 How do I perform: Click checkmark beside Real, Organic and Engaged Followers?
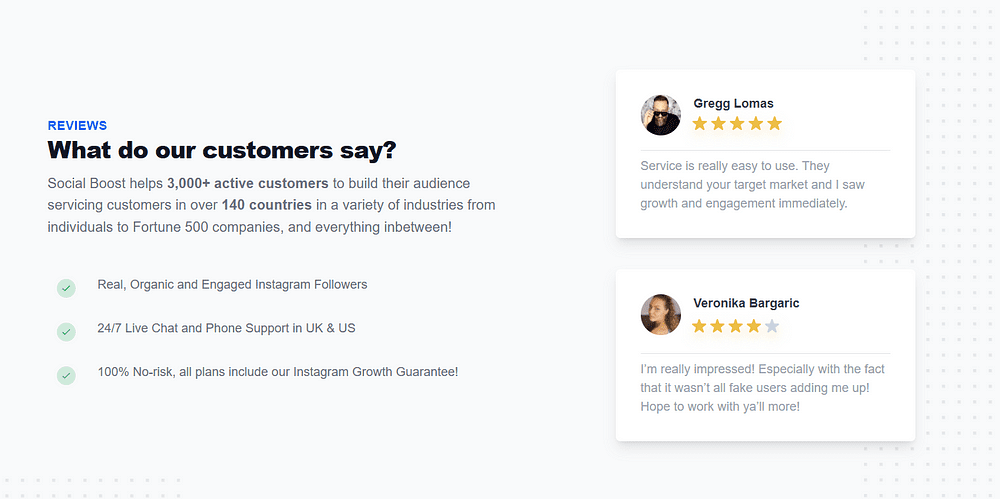click(x=66, y=288)
